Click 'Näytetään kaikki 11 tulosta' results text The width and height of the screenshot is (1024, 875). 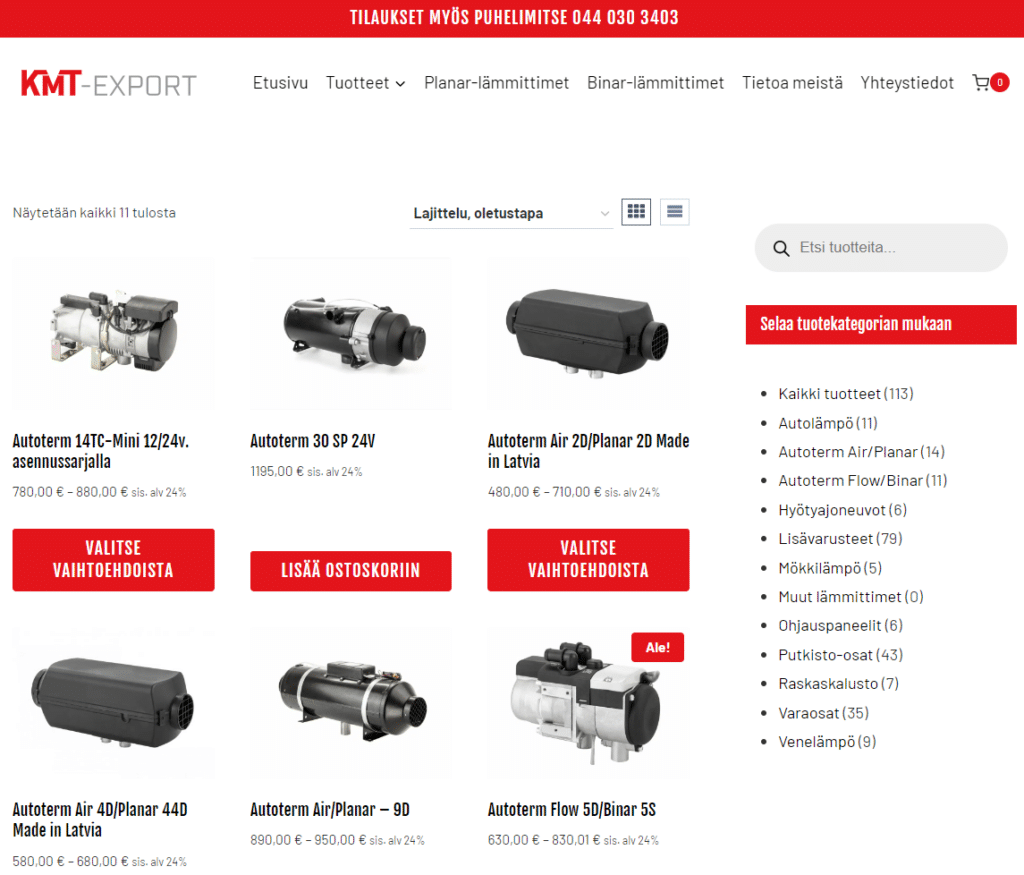pos(94,213)
